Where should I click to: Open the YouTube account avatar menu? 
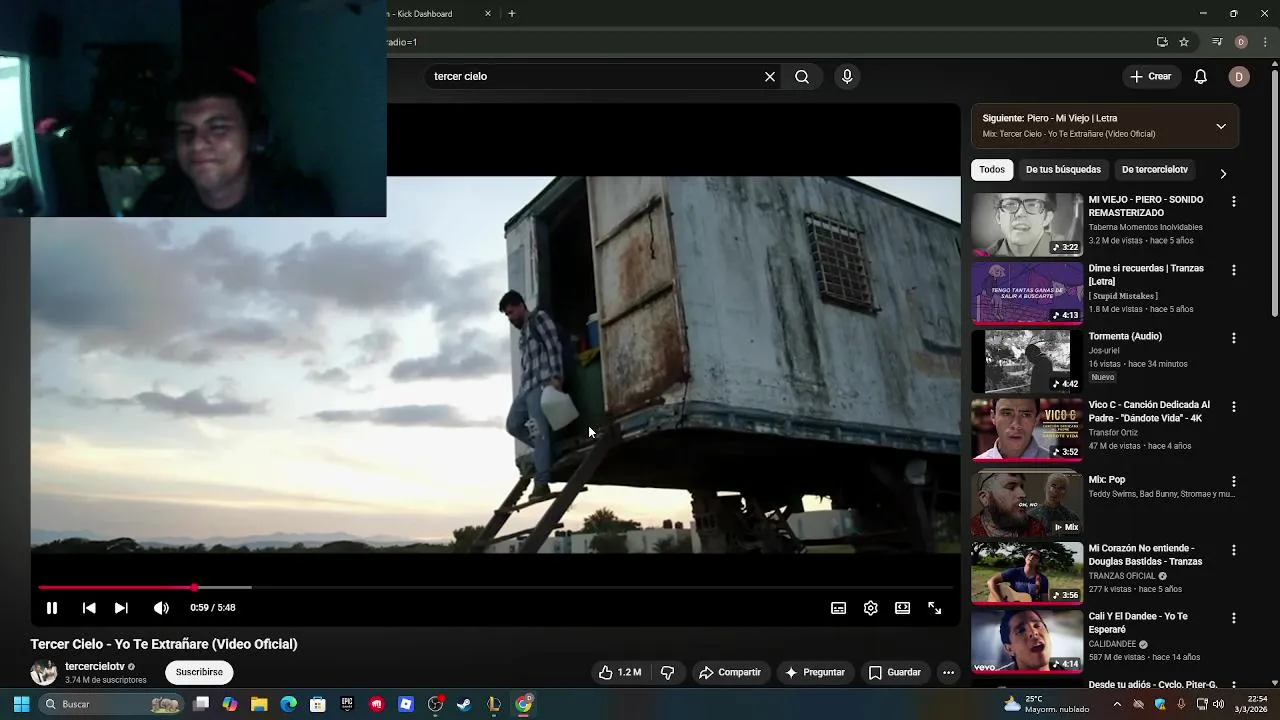[1239, 76]
